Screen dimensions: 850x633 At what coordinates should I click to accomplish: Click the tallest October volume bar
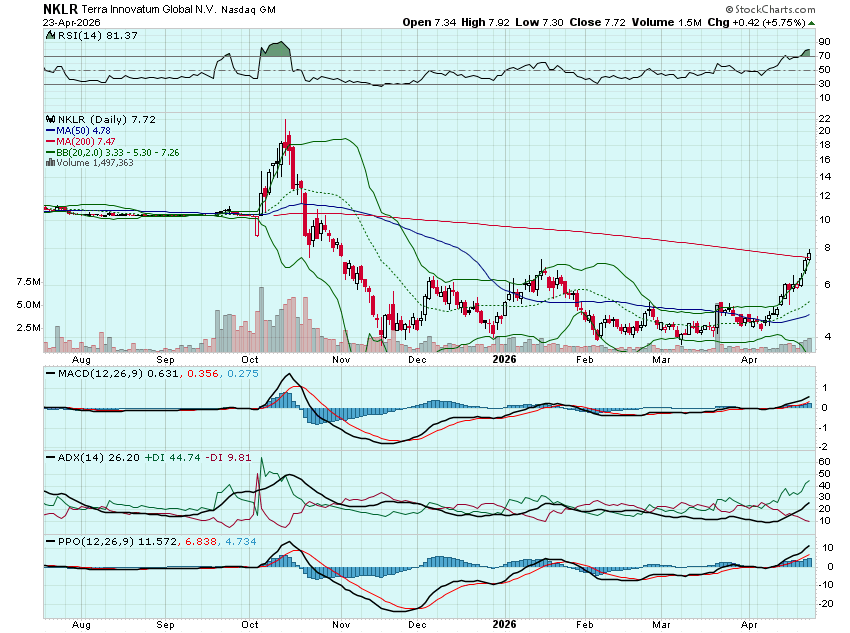click(x=261, y=319)
